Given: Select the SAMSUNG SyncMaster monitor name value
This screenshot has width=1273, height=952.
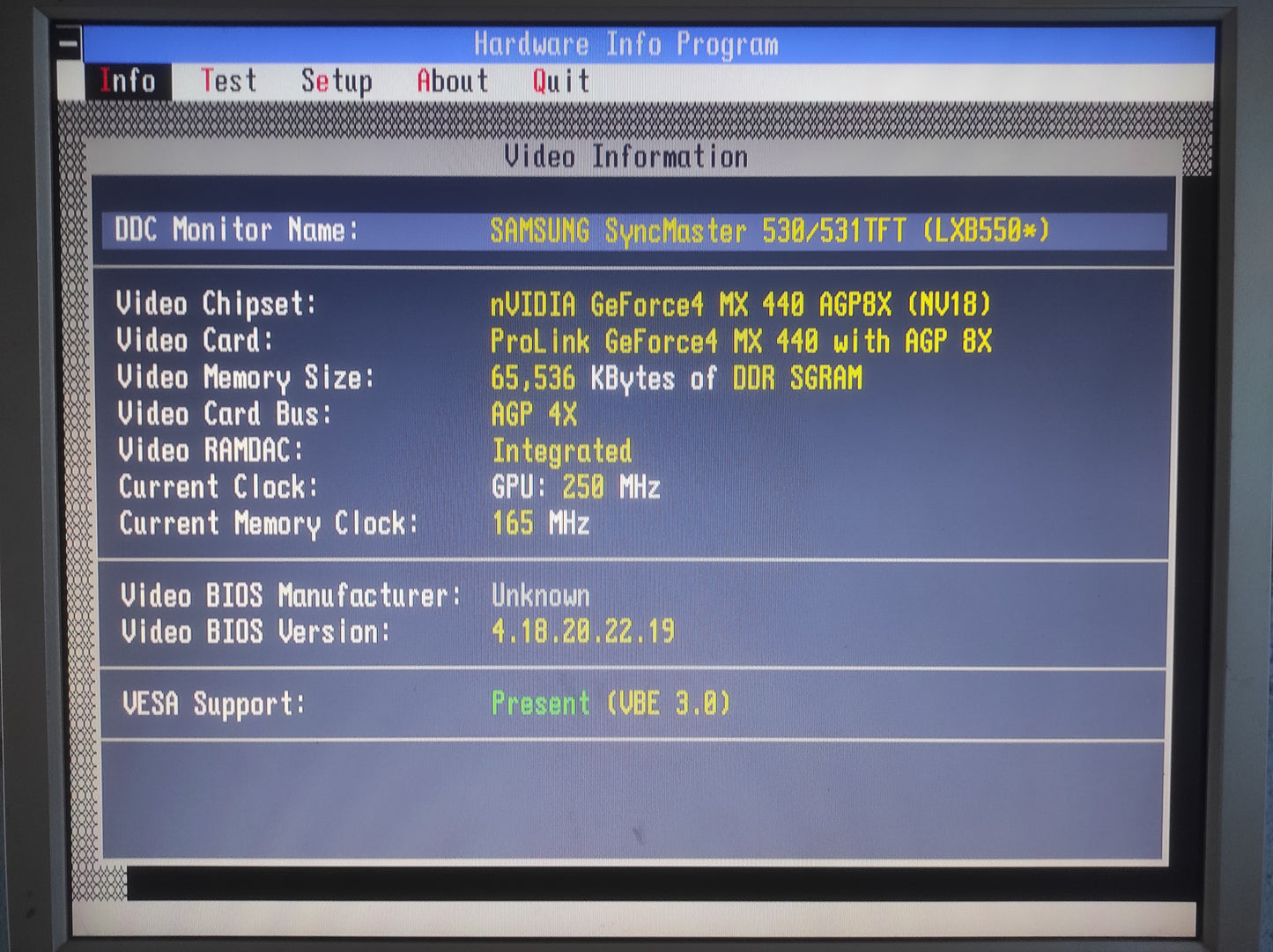Looking at the screenshot, I should (x=769, y=231).
